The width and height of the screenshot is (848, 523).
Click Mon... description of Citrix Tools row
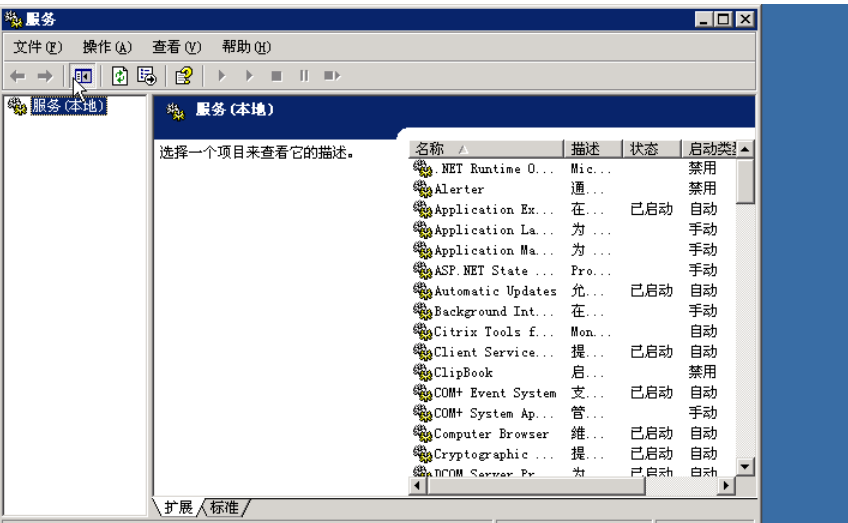591,332
